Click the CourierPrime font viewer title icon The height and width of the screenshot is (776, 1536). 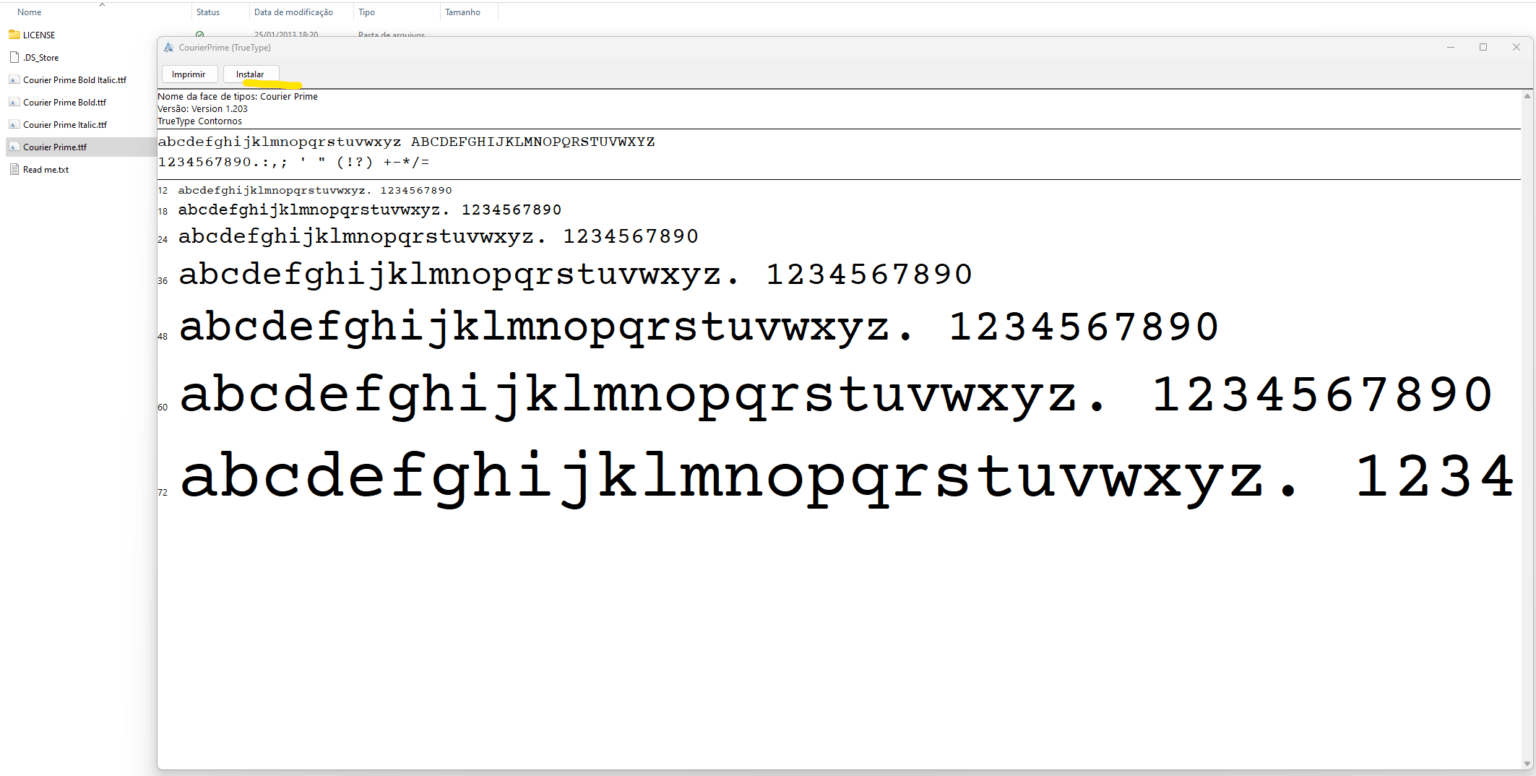coord(169,48)
